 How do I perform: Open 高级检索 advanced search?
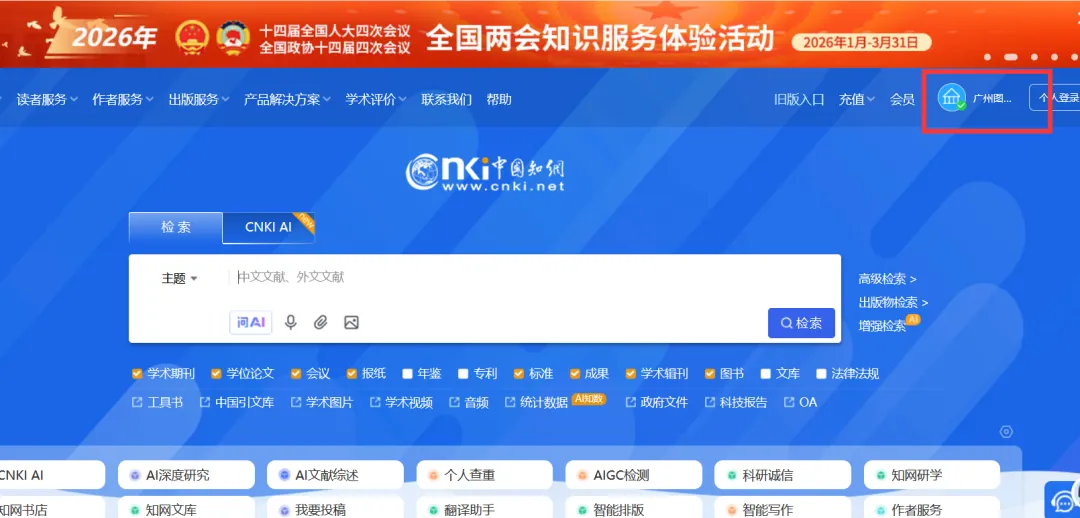887,279
